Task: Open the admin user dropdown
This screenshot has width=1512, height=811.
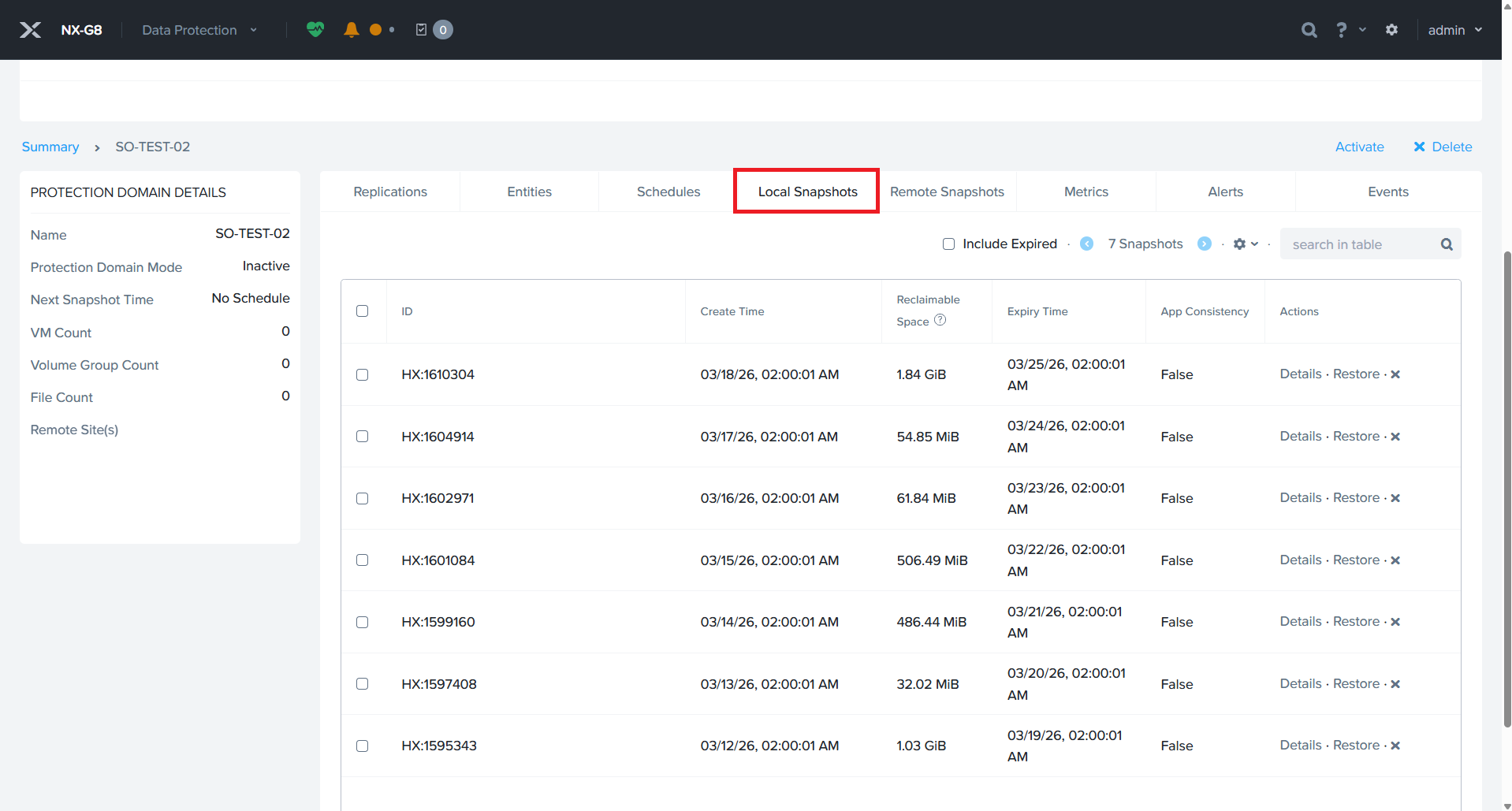Action: (x=1454, y=30)
